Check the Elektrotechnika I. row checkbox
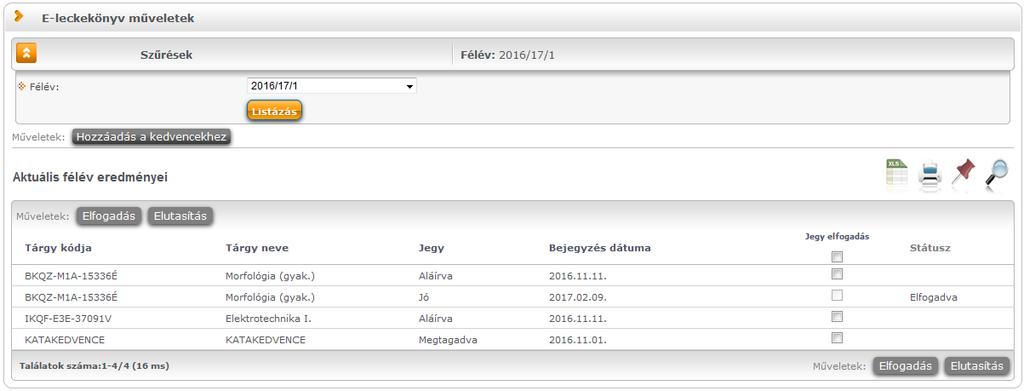Viewport: 1024px width, 391px height. click(837, 317)
